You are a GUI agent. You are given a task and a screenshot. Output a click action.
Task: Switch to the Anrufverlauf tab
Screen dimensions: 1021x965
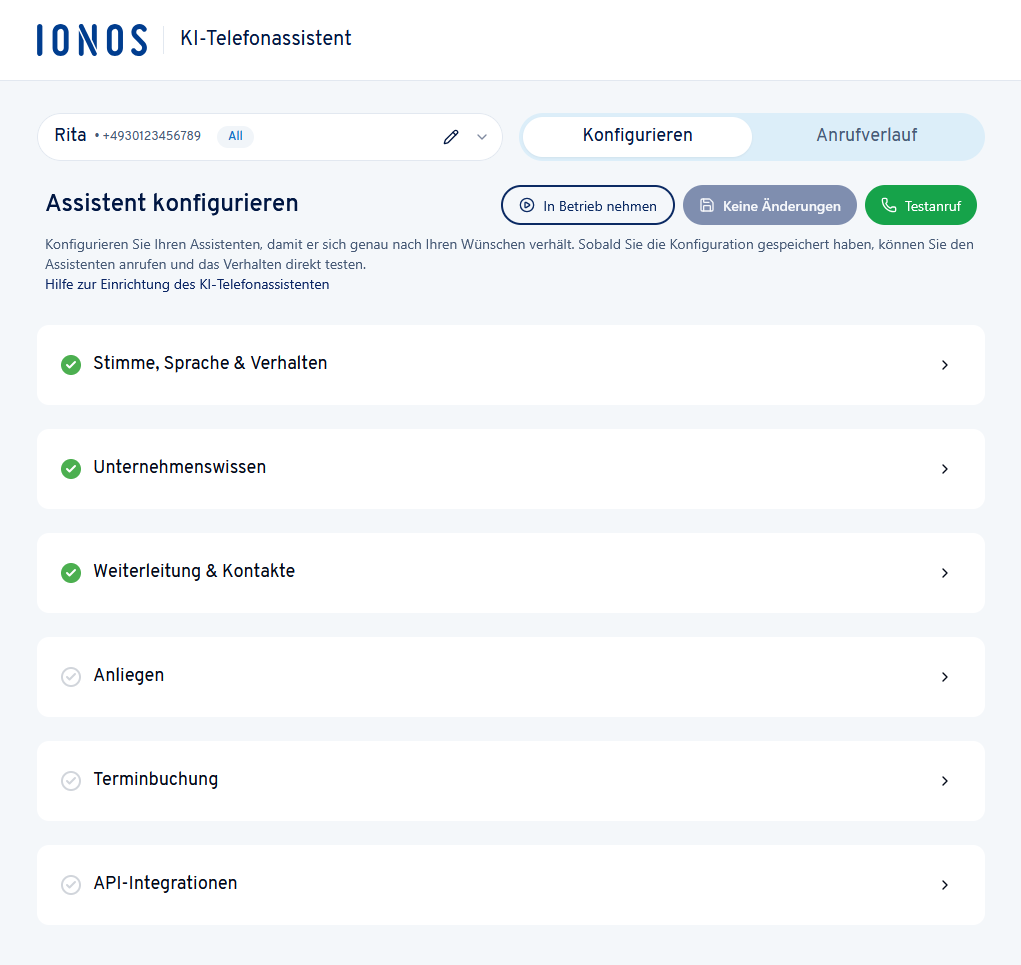(866, 136)
